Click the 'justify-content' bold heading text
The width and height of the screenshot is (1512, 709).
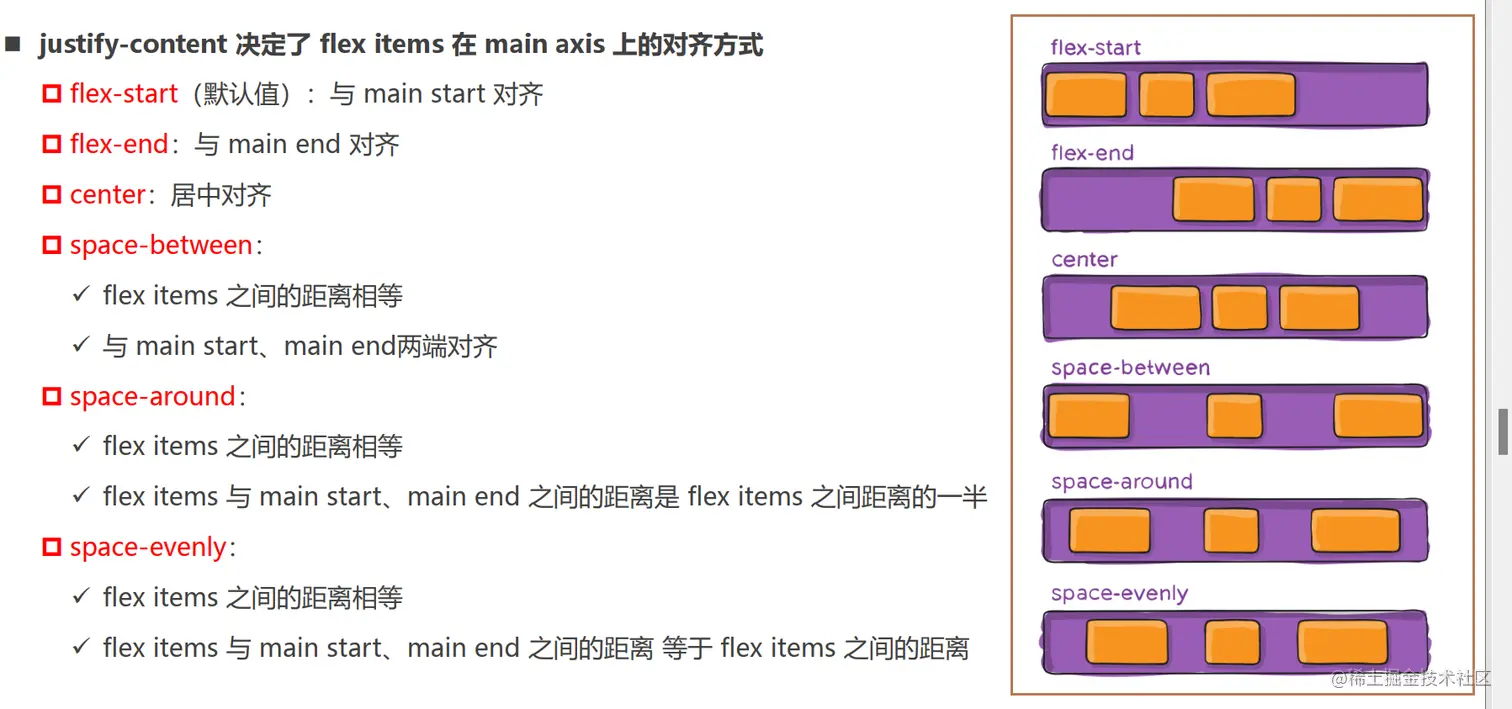point(133,45)
